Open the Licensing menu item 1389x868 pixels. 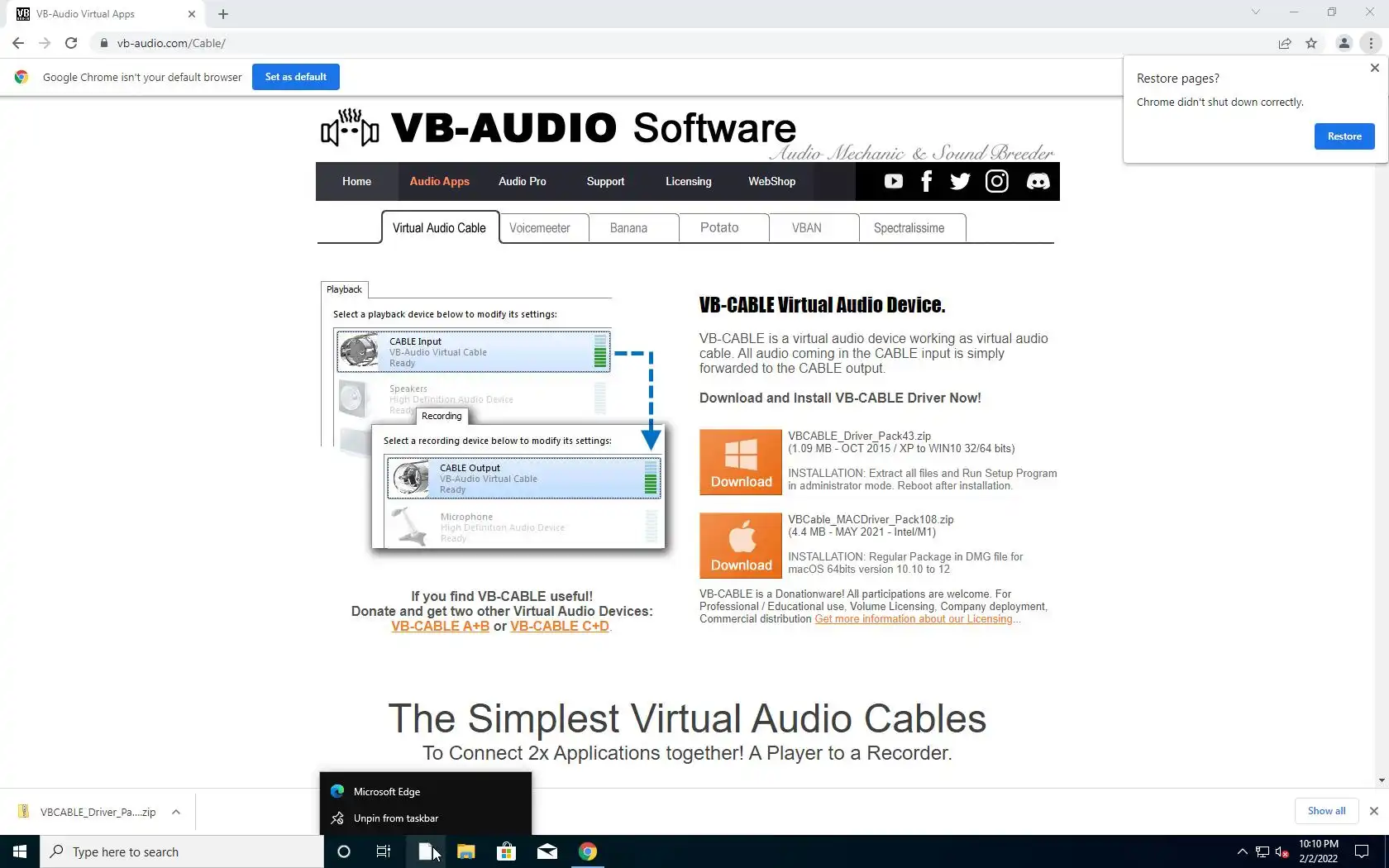click(689, 181)
